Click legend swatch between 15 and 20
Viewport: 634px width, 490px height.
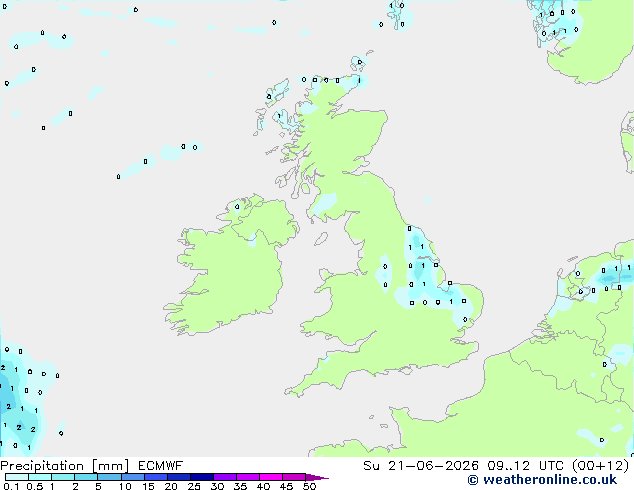155,477
